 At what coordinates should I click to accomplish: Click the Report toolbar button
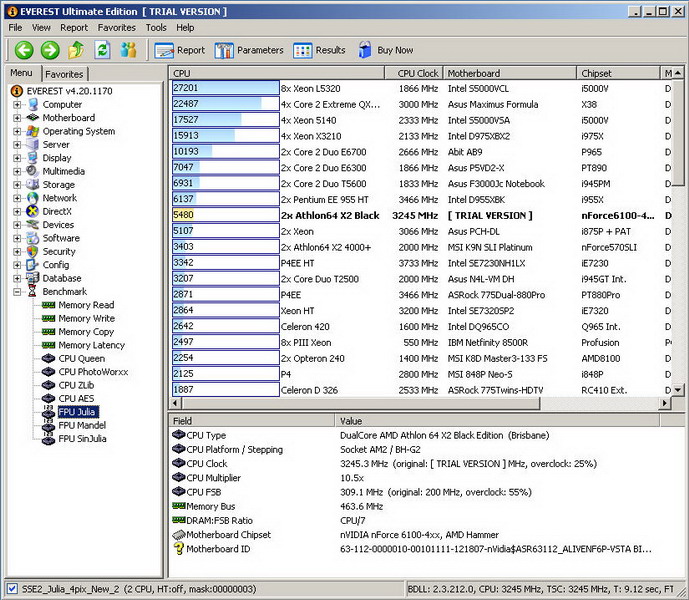[x=180, y=50]
